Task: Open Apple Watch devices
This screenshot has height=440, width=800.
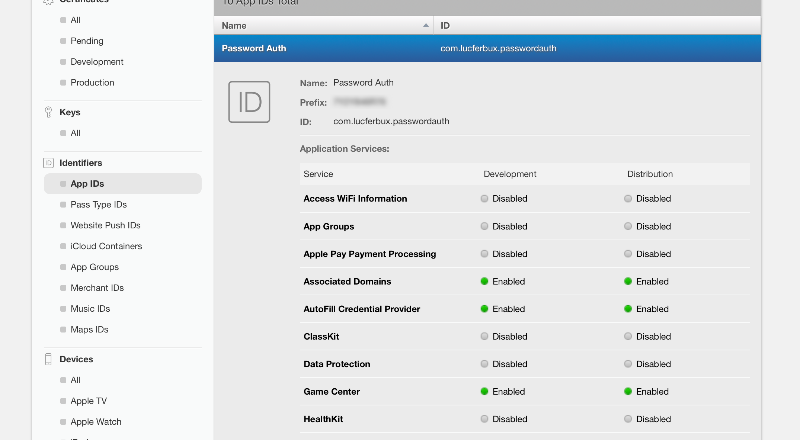Action: 96,422
